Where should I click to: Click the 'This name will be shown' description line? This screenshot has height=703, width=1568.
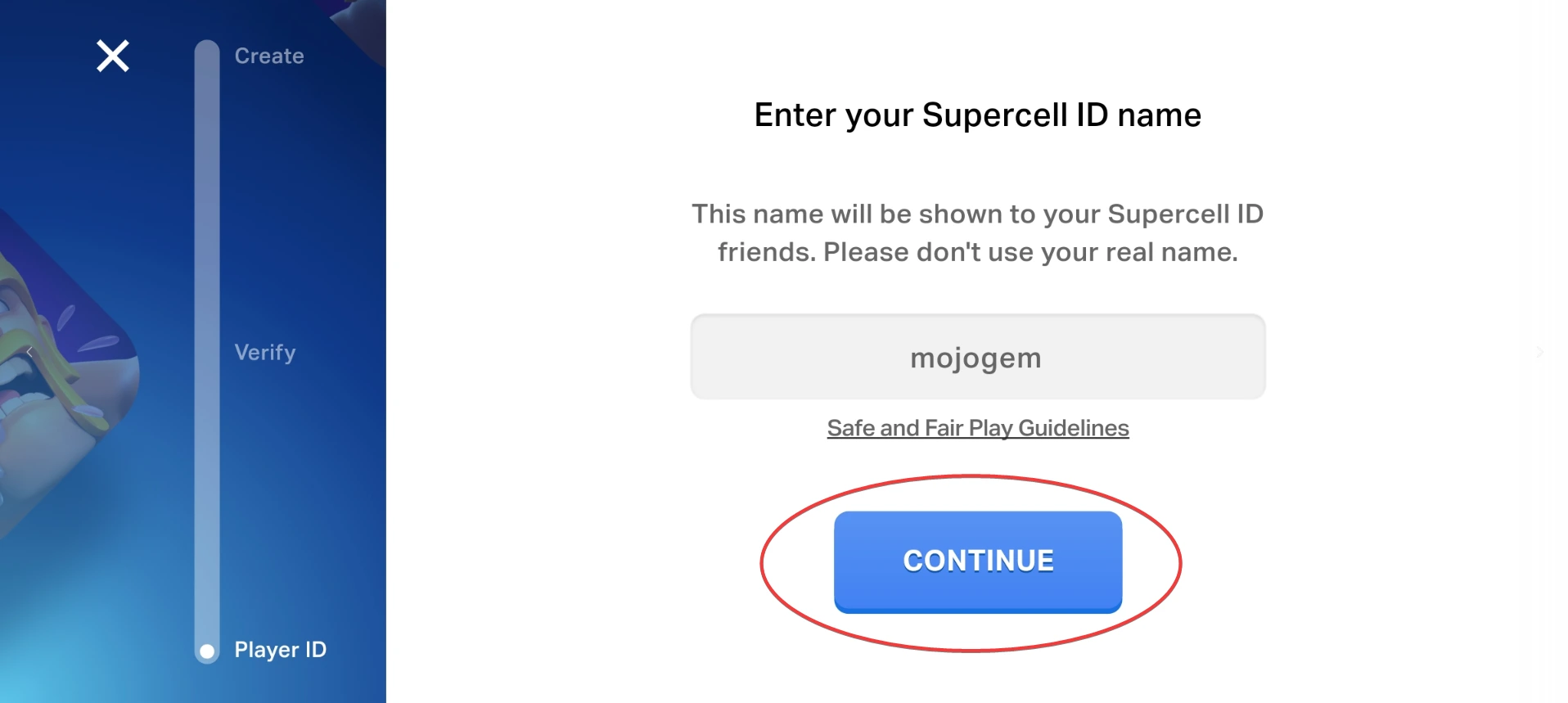977,214
